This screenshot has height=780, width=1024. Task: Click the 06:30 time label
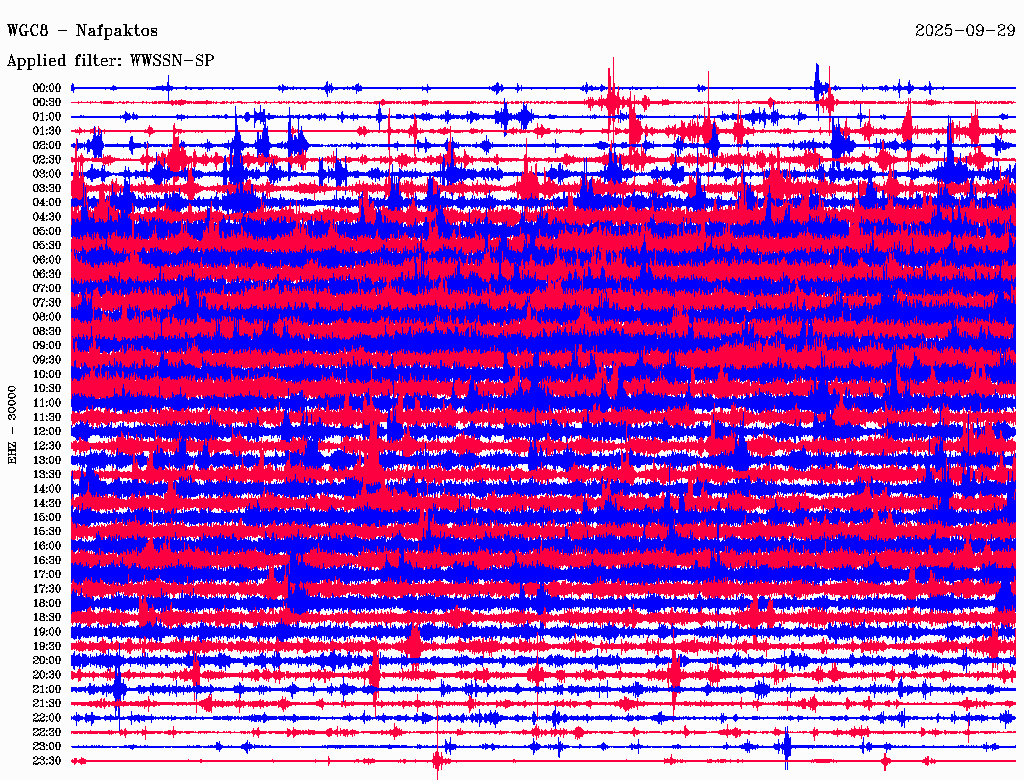coord(47,274)
